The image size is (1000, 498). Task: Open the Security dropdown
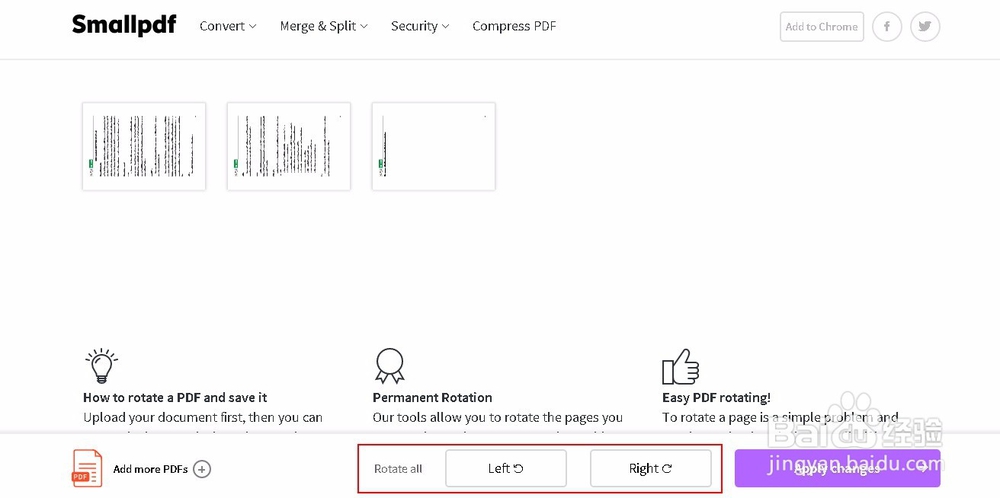click(420, 26)
